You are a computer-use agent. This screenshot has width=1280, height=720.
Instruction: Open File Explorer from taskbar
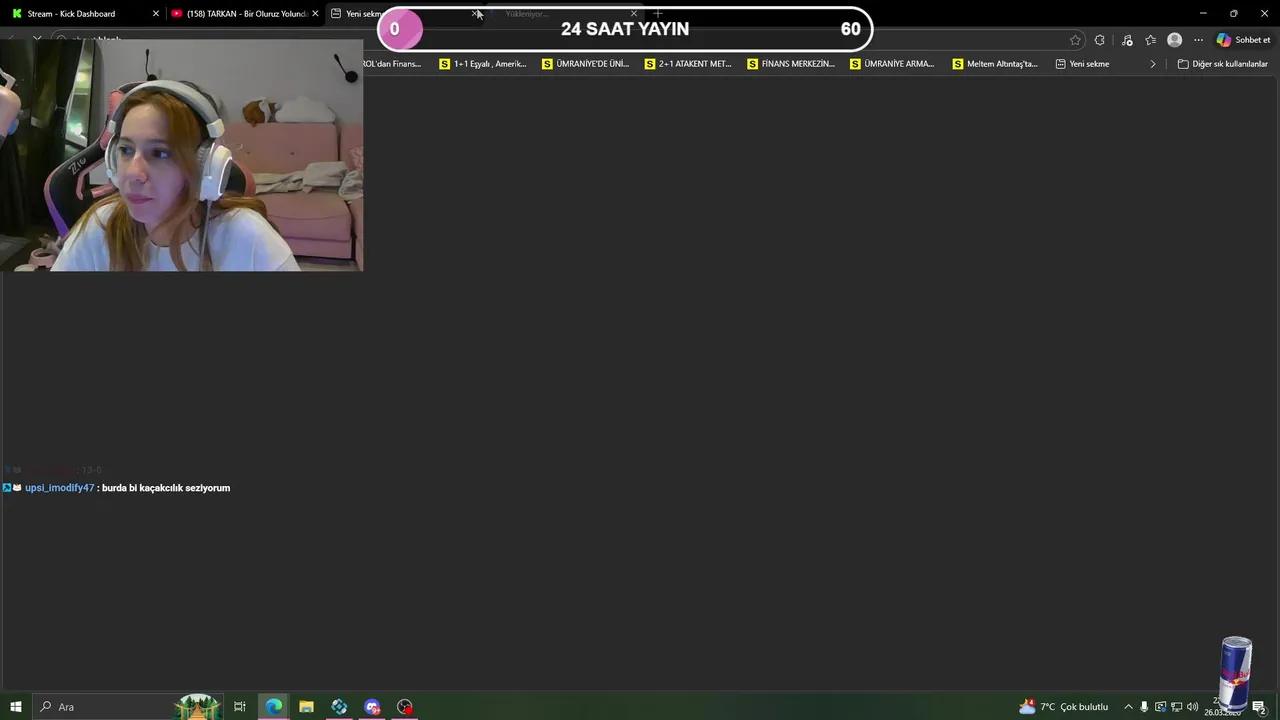306,707
